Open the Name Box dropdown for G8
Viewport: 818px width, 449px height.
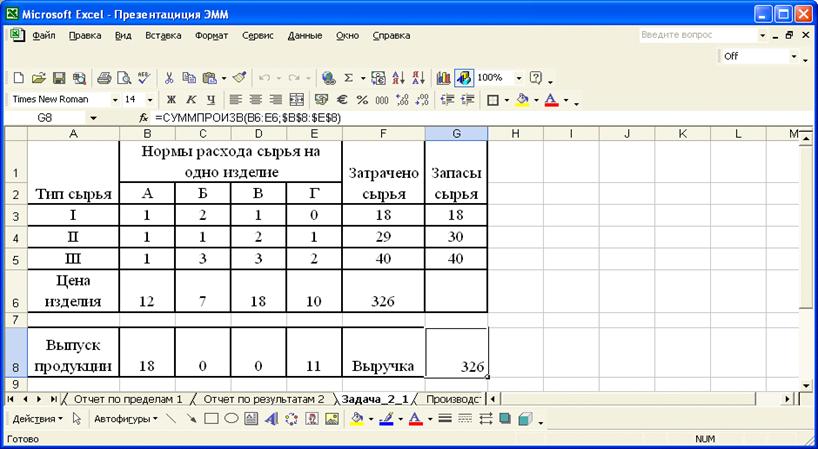[93, 118]
